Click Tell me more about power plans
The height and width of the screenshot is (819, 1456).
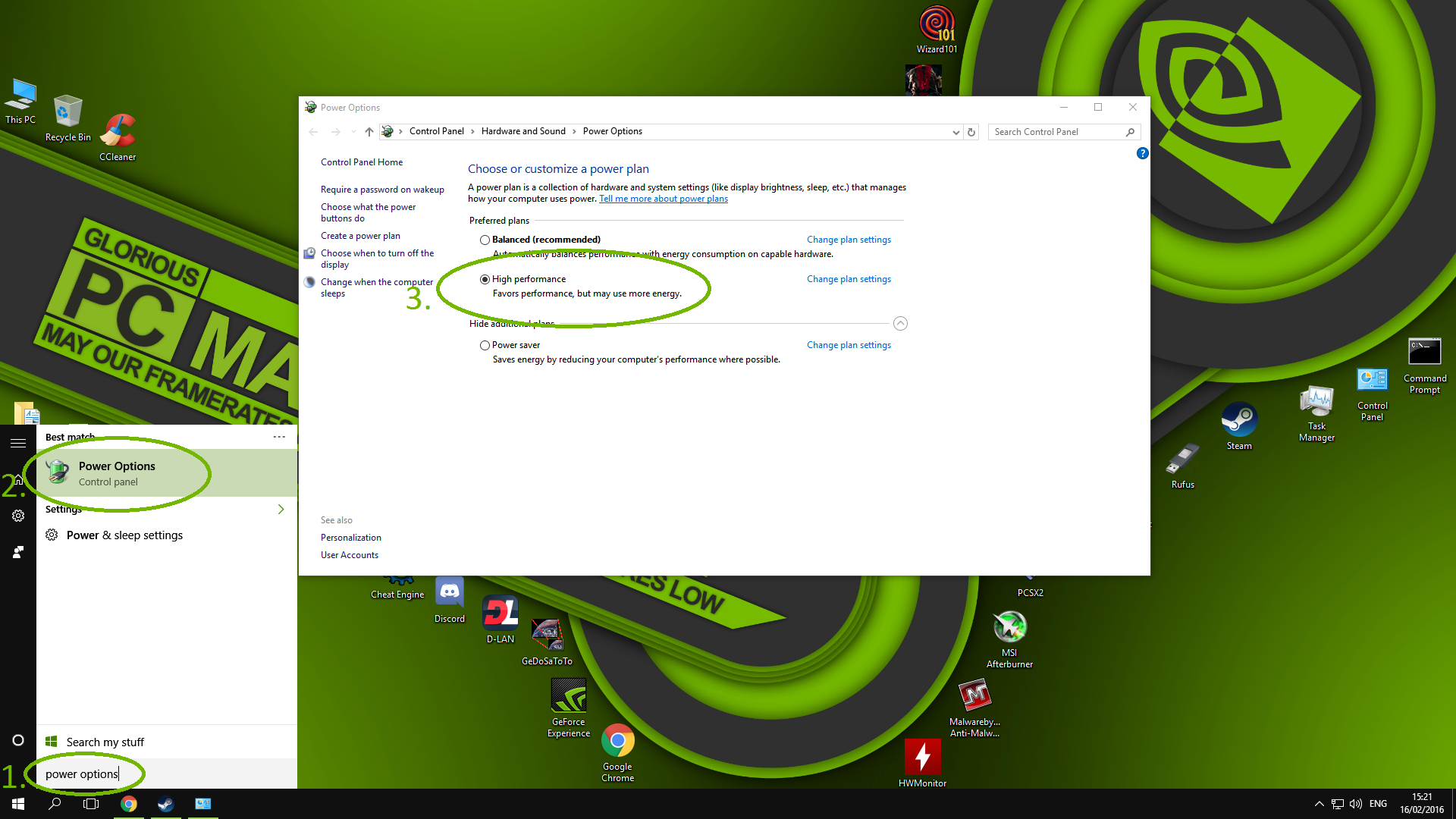663,199
